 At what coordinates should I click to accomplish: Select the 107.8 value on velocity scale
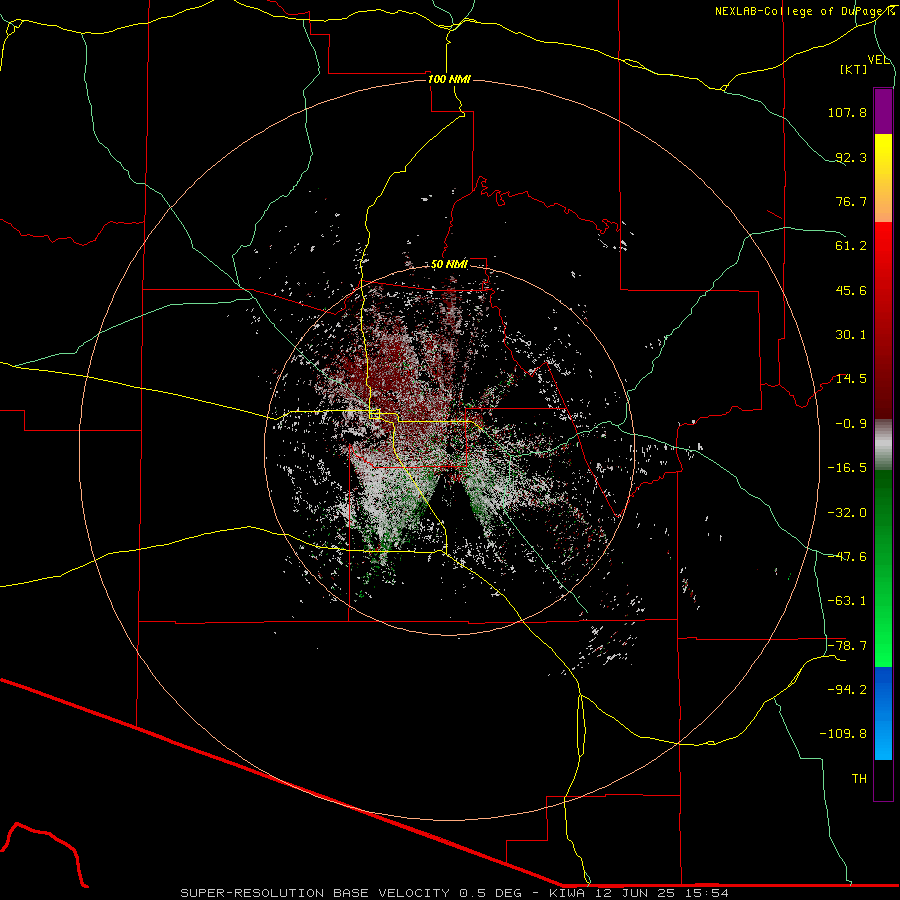click(x=847, y=112)
